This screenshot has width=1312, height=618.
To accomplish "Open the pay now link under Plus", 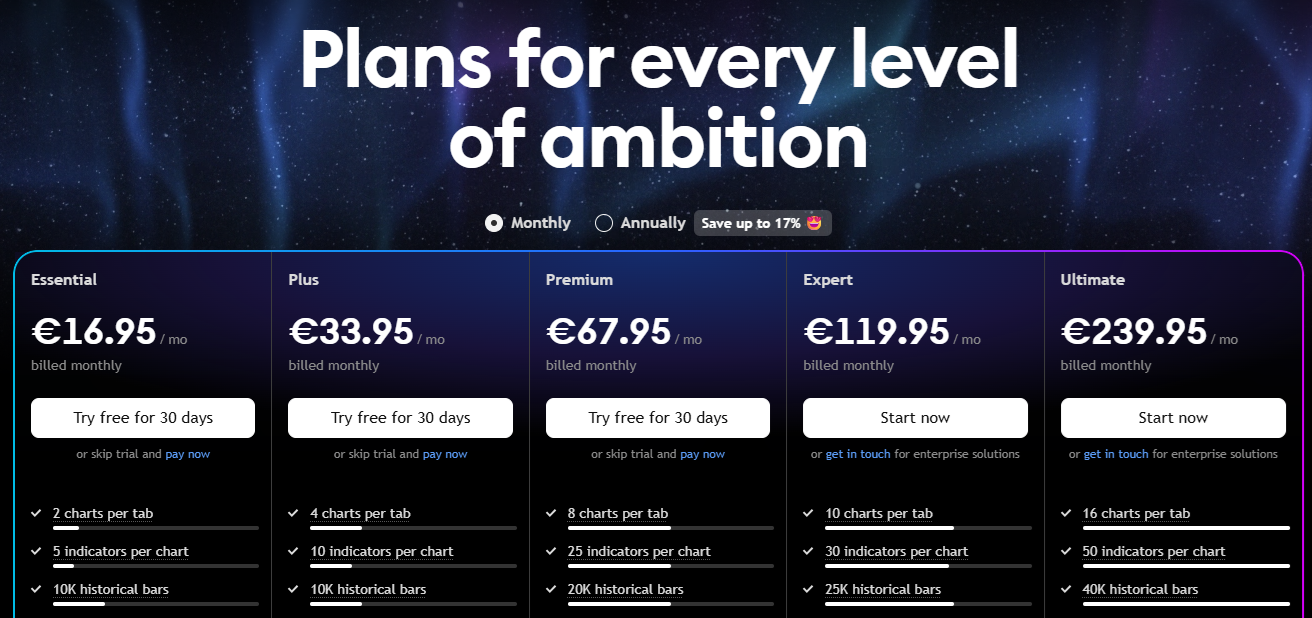I will coord(445,454).
